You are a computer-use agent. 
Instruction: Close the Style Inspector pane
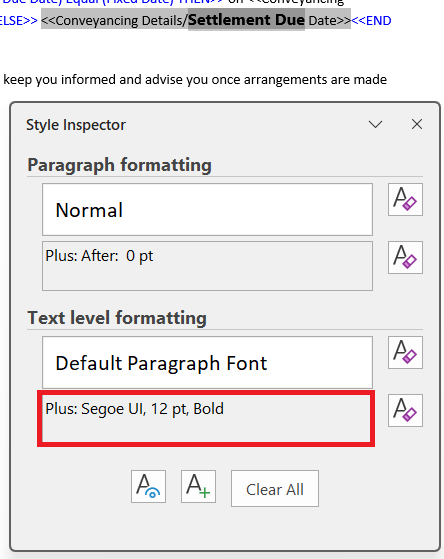click(x=417, y=124)
